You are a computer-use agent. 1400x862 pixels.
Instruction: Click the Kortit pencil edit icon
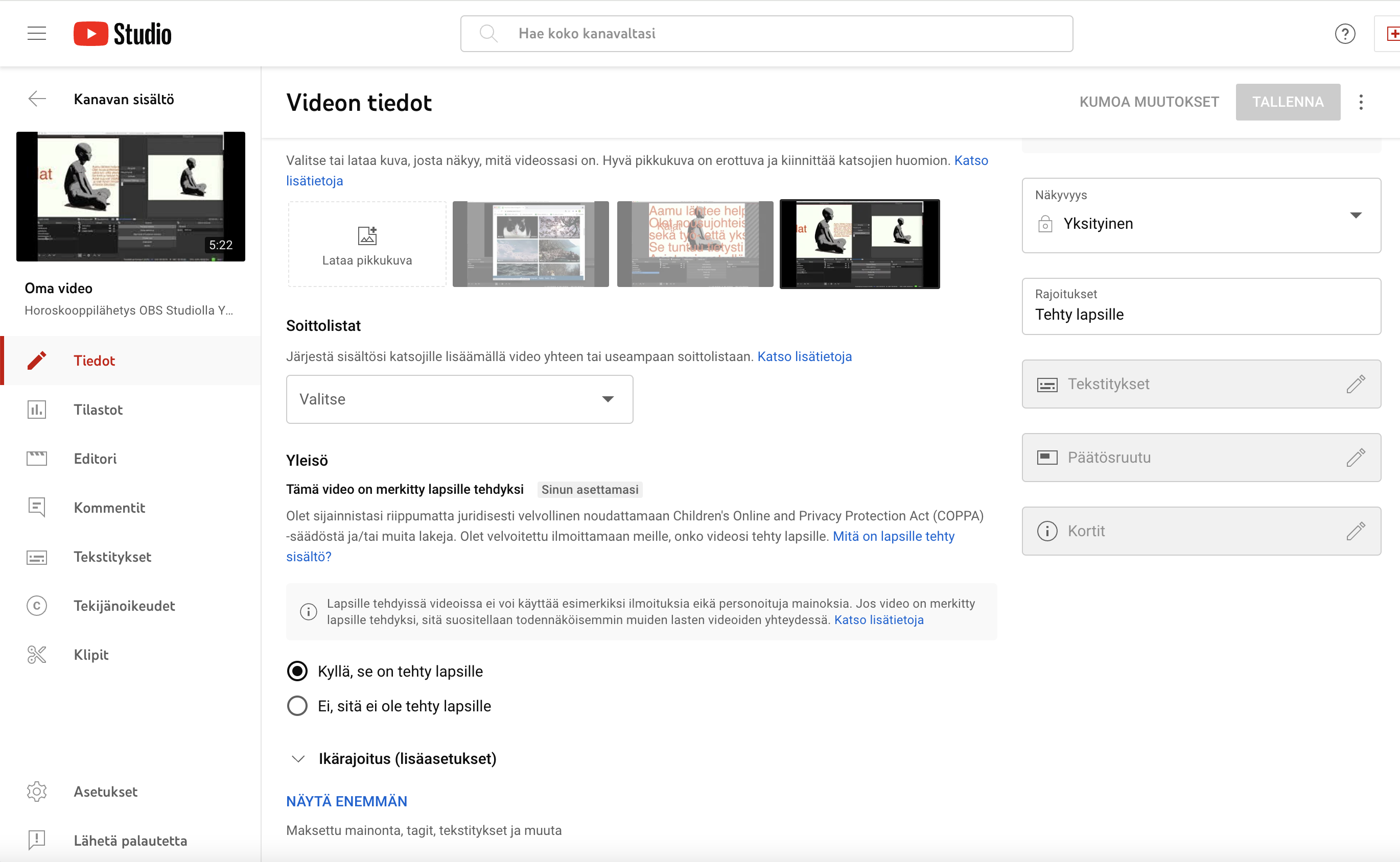coord(1356,531)
